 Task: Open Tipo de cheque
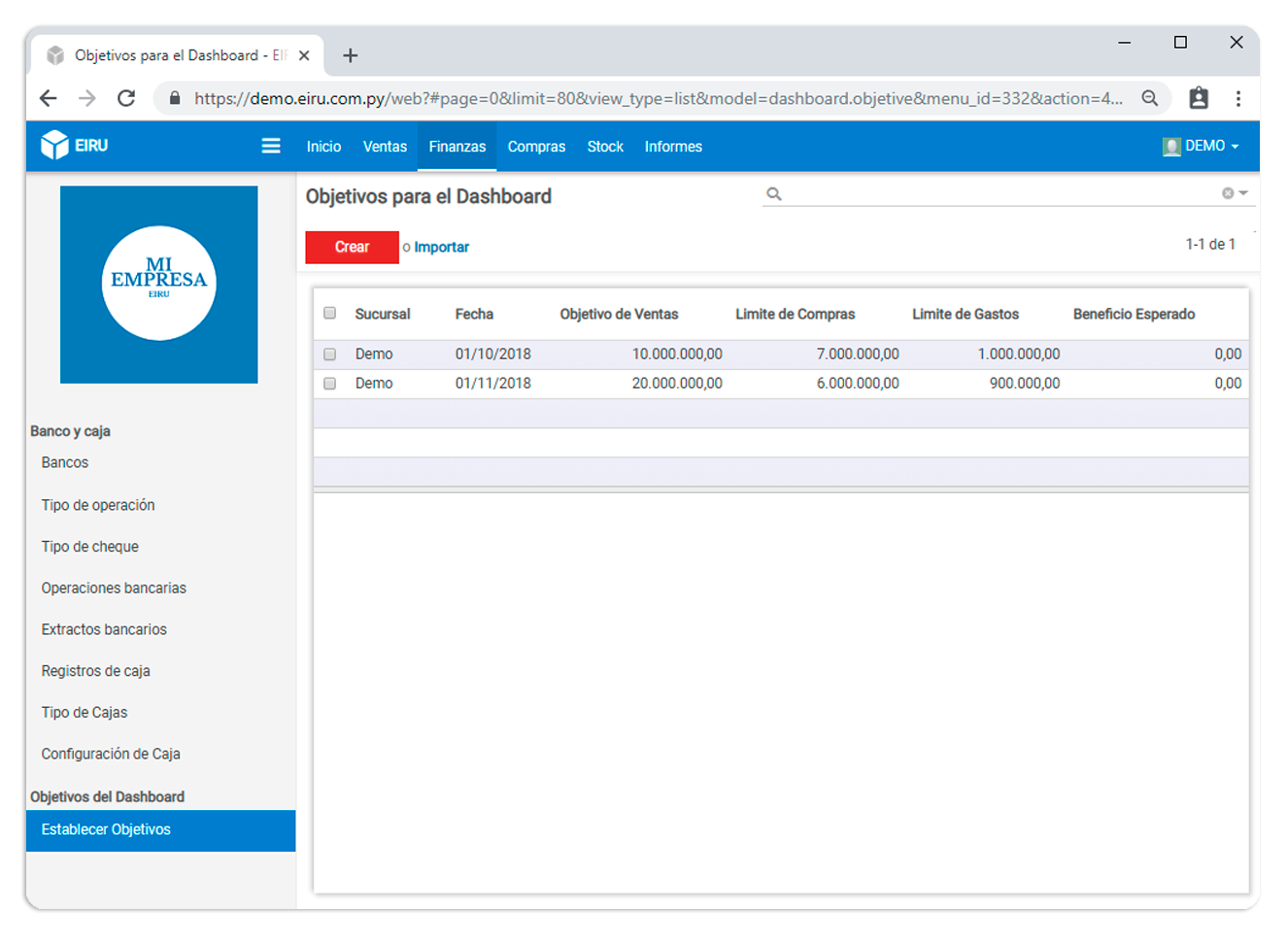pyautogui.click(x=90, y=547)
